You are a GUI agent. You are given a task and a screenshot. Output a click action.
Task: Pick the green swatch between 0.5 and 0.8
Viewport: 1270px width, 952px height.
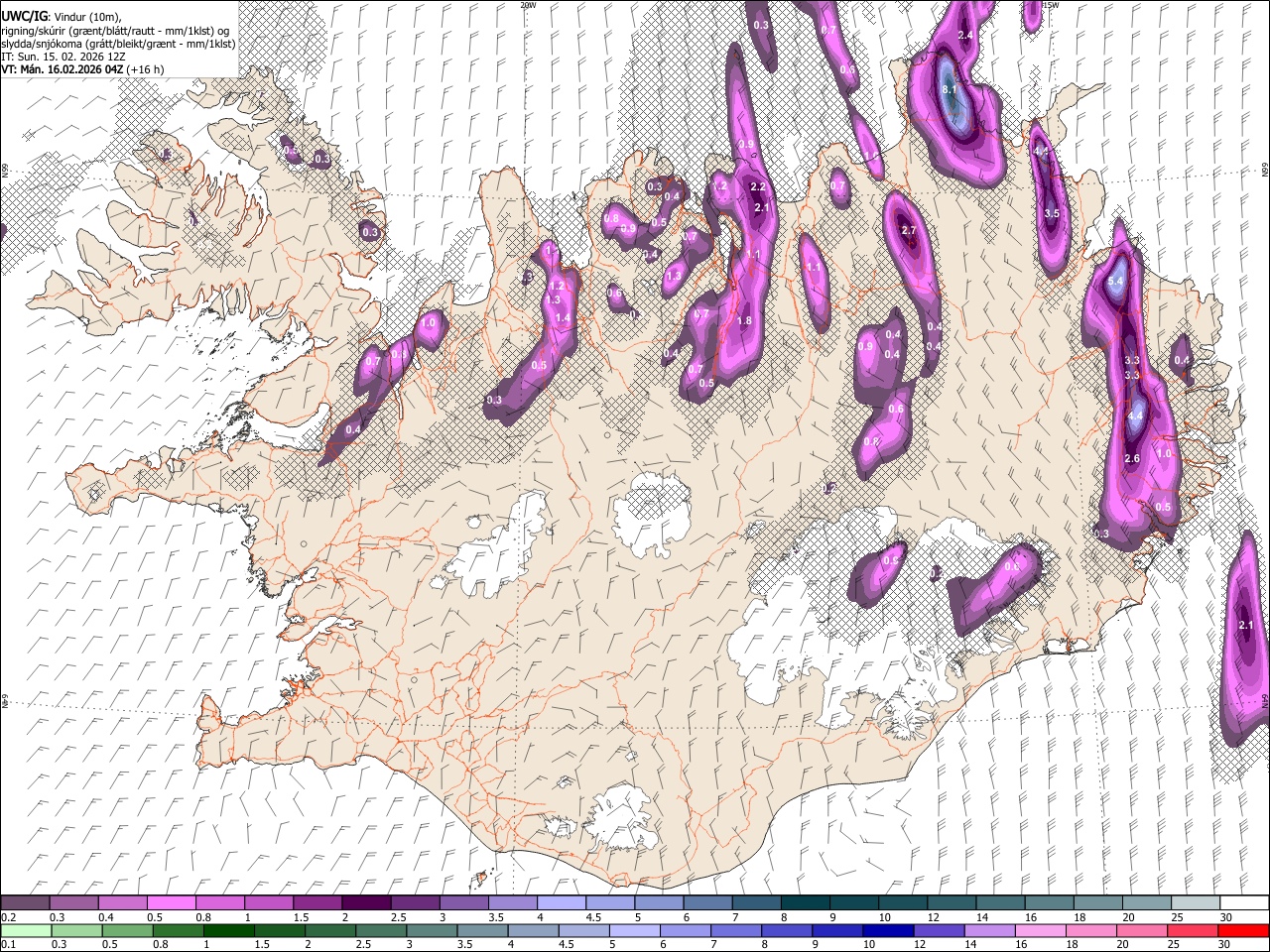[x=128, y=931]
